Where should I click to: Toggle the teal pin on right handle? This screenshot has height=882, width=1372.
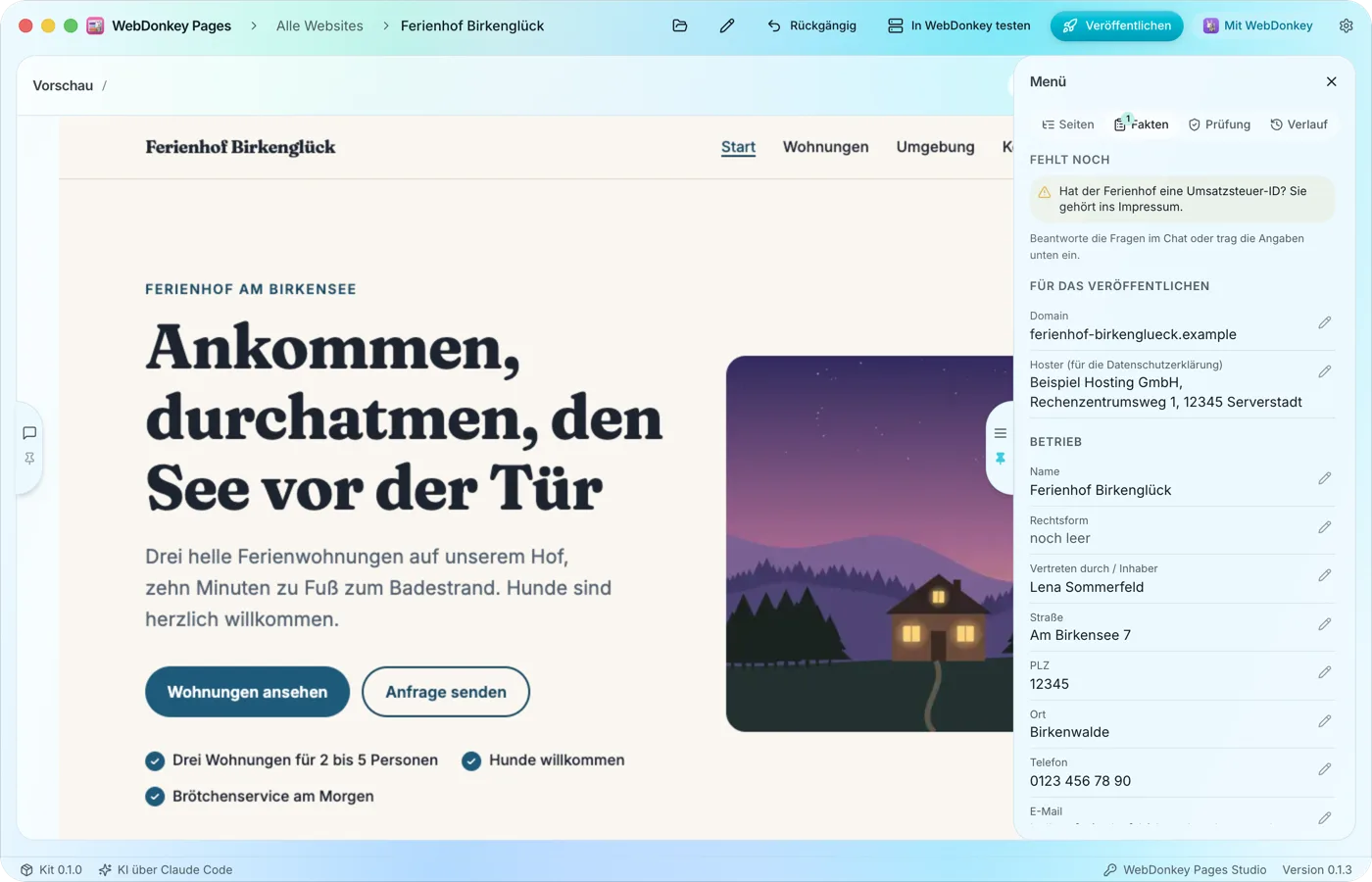coord(1001,459)
